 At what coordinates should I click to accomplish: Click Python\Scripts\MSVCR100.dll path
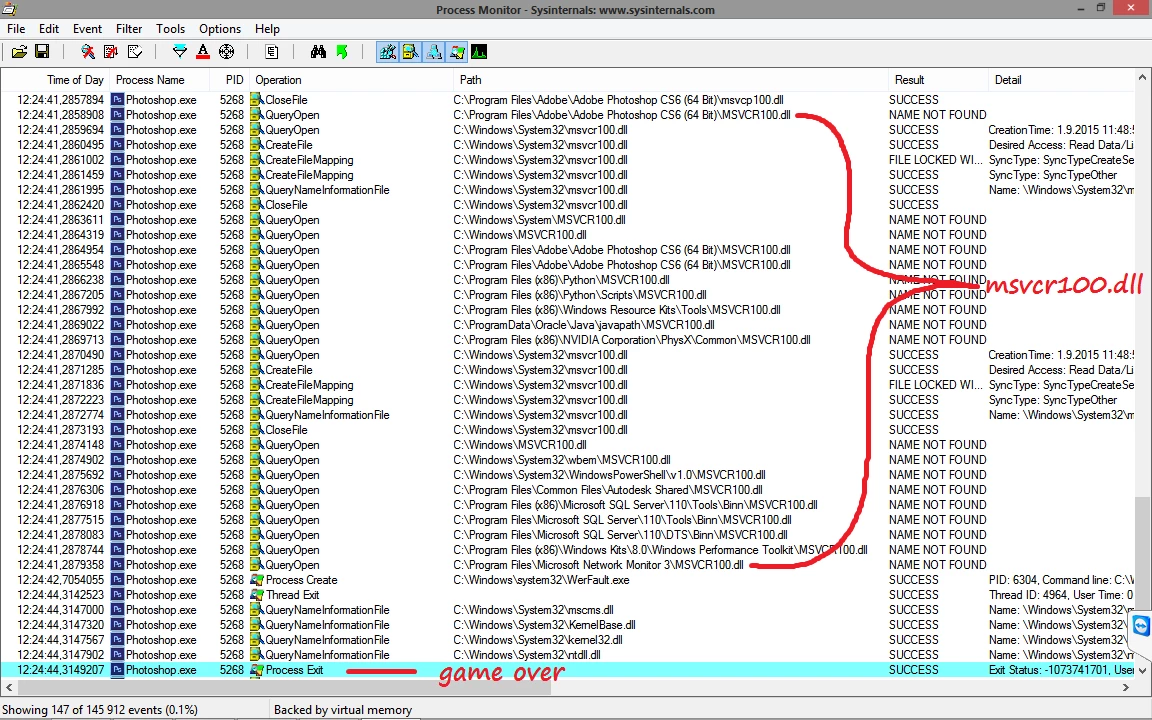click(x=580, y=295)
